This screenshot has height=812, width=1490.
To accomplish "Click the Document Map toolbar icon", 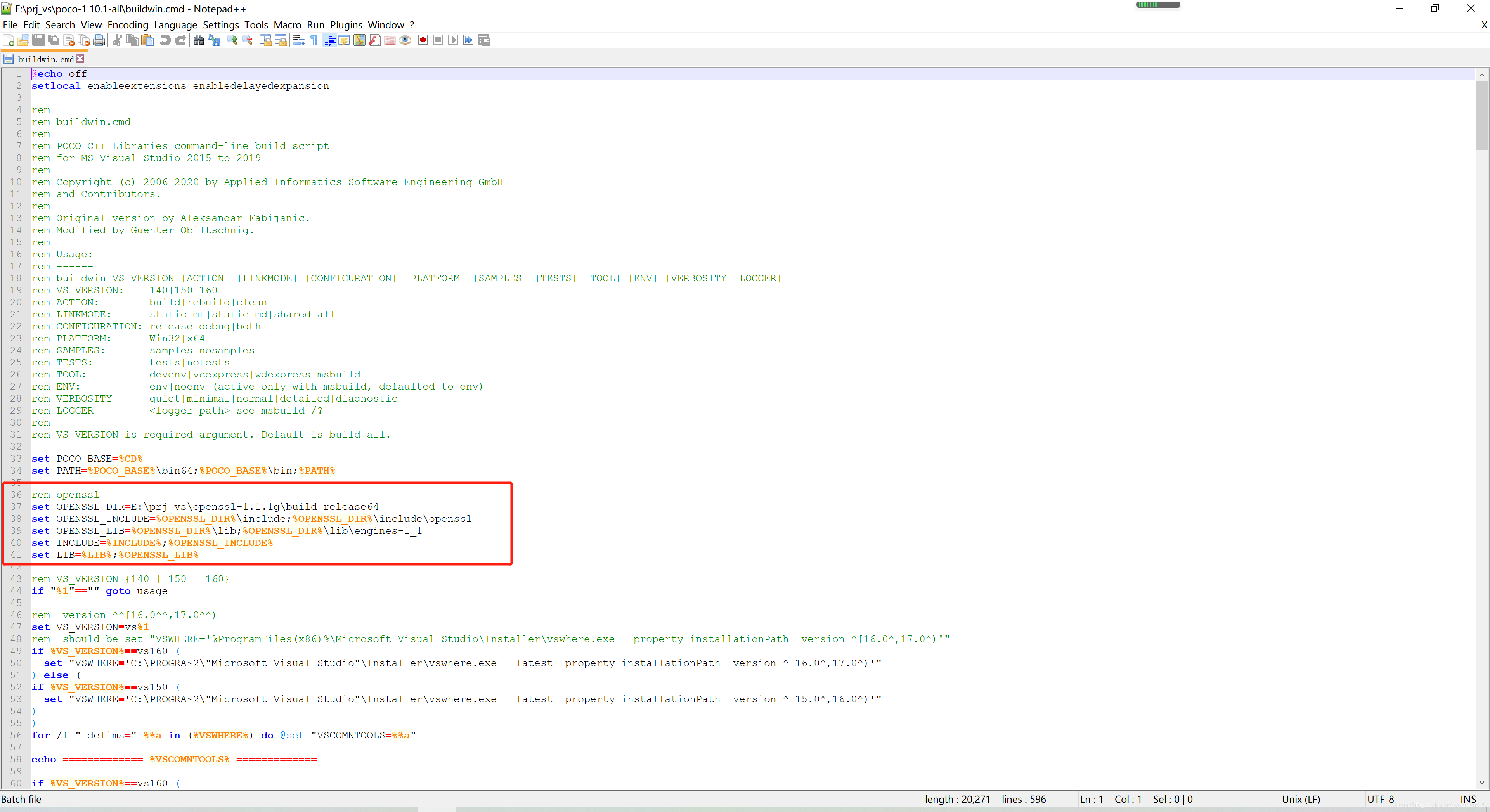I will tap(359, 40).
